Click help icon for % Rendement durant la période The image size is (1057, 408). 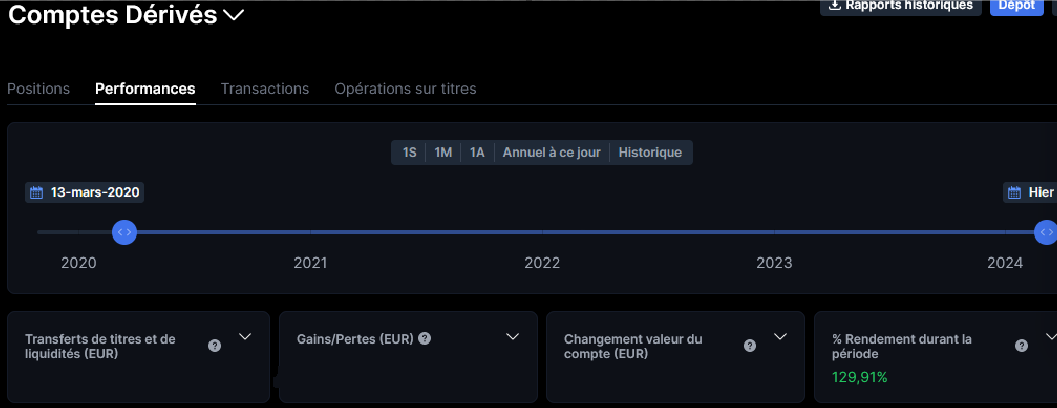tap(1021, 346)
